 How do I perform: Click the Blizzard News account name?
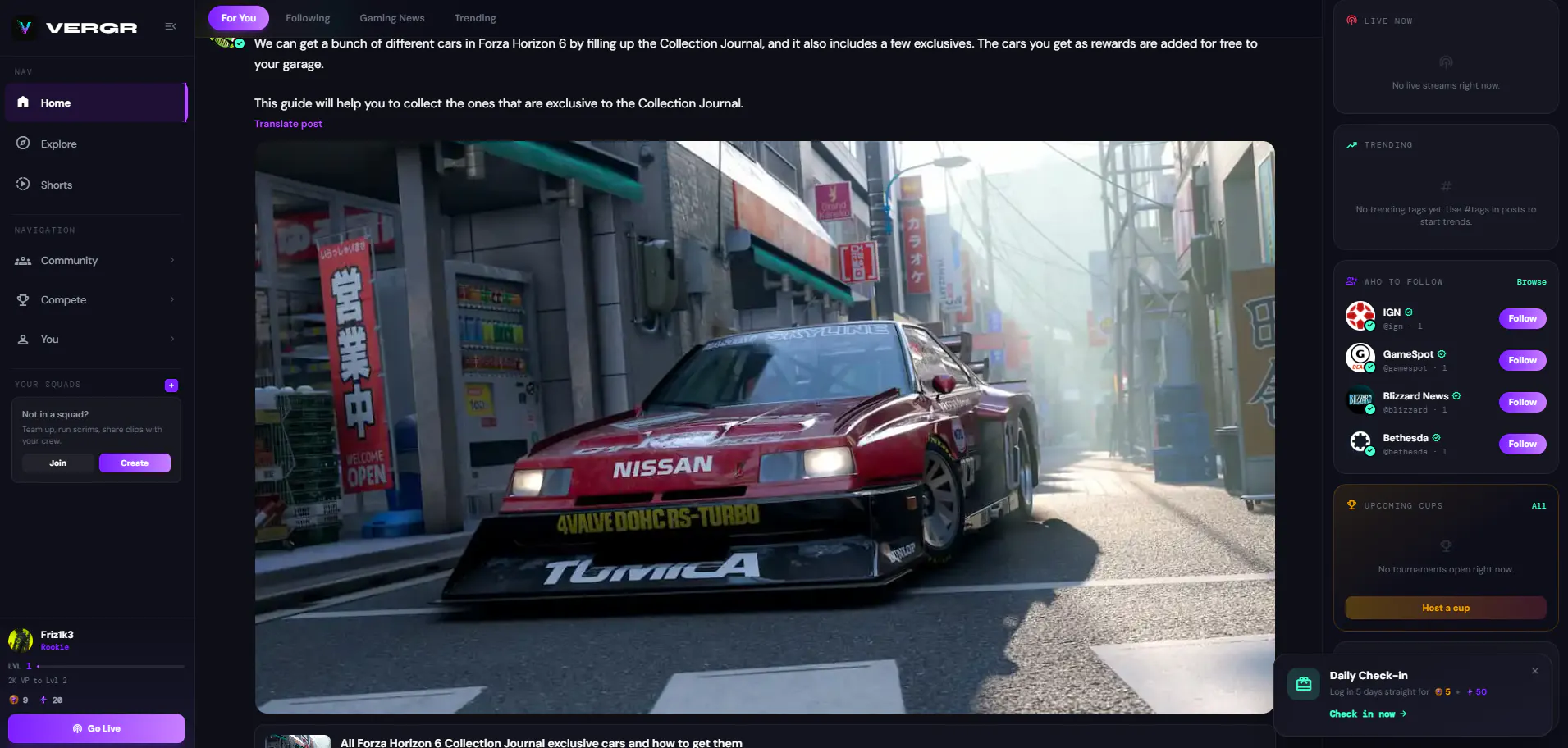point(1415,396)
